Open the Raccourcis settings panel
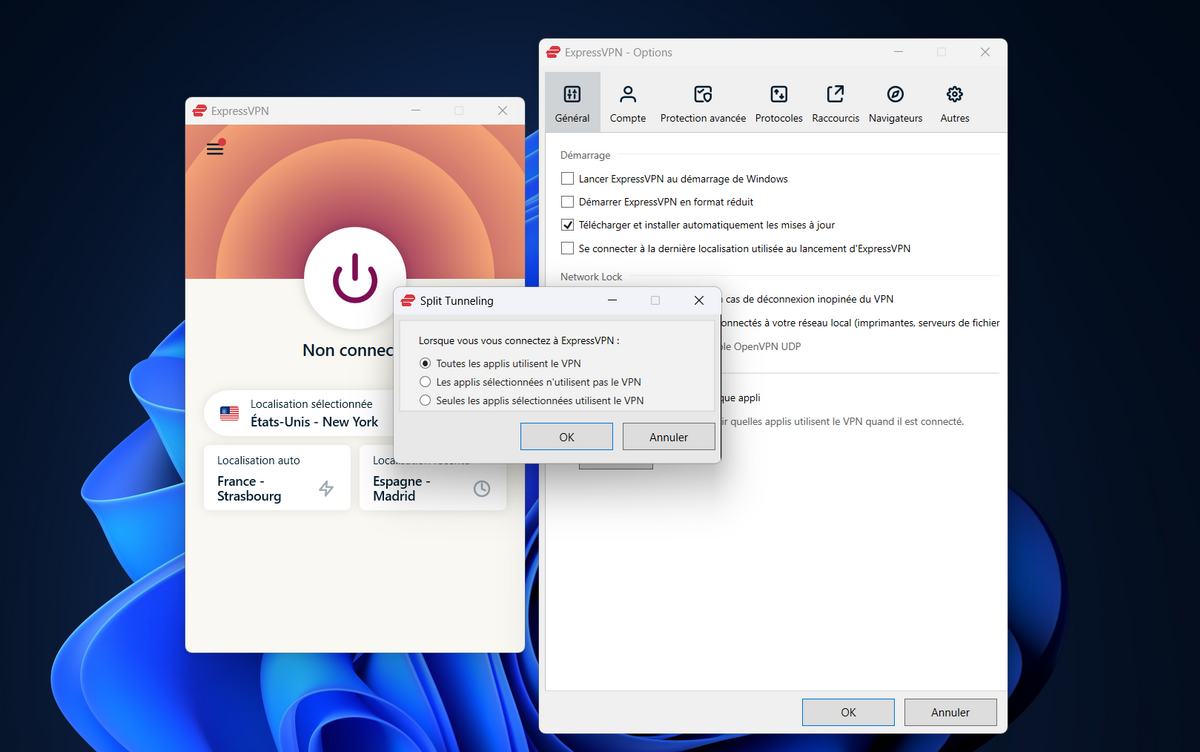1200x752 pixels. 835,100
